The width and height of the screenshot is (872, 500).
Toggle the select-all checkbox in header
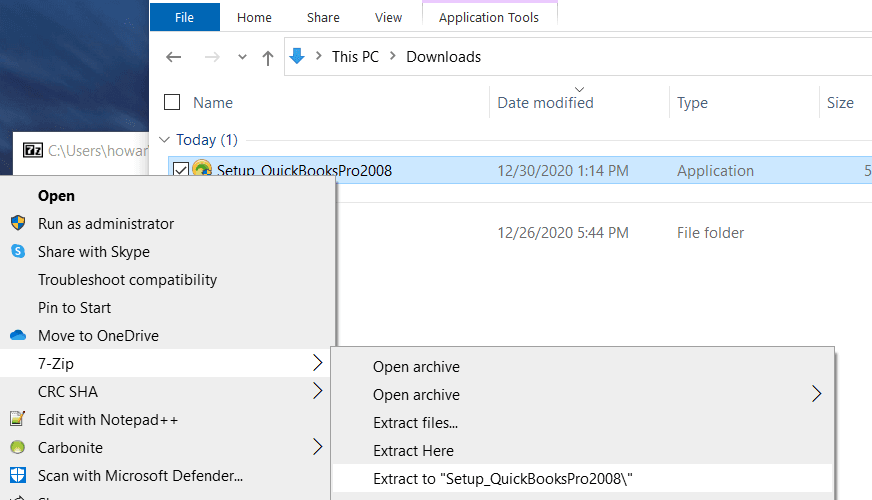(x=172, y=102)
